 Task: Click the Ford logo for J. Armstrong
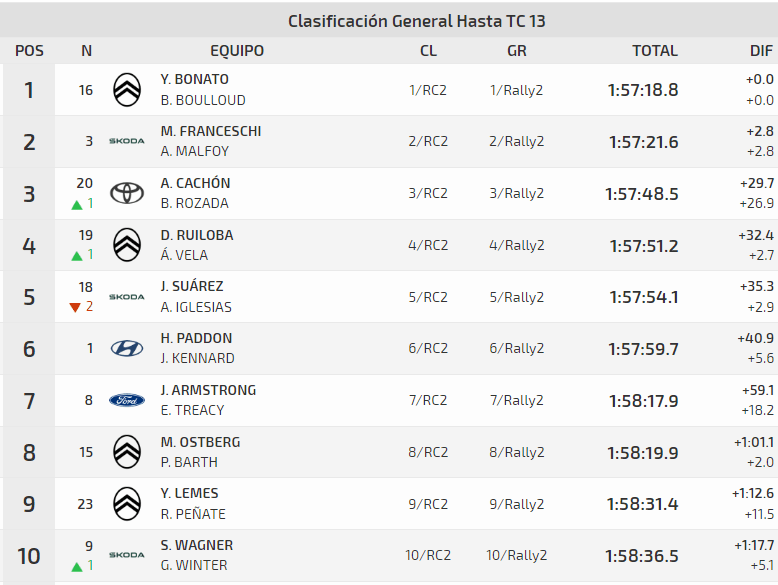point(127,400)
